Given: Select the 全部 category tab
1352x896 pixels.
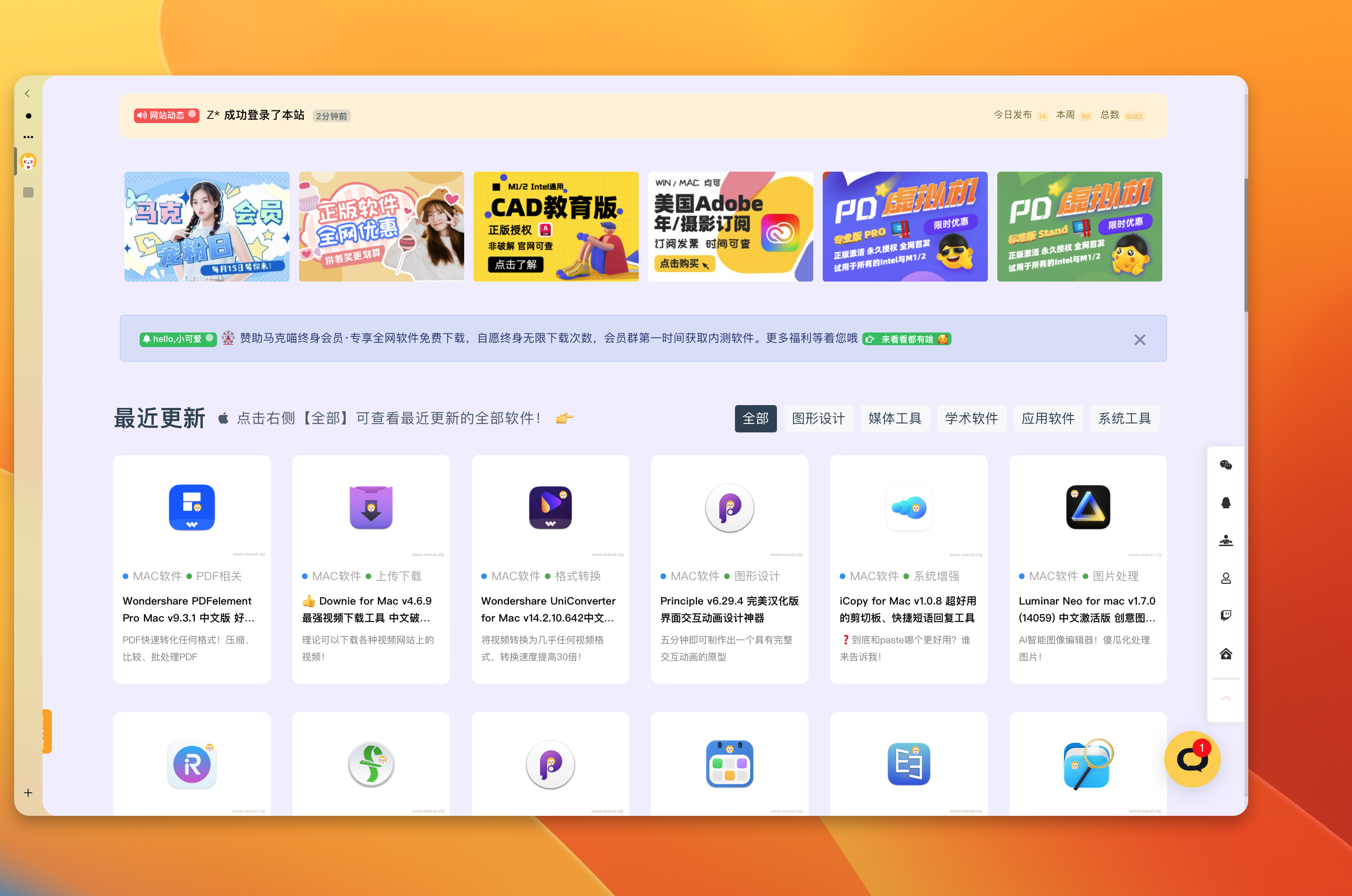Looking at the screenshot, I should click(755, 419).
